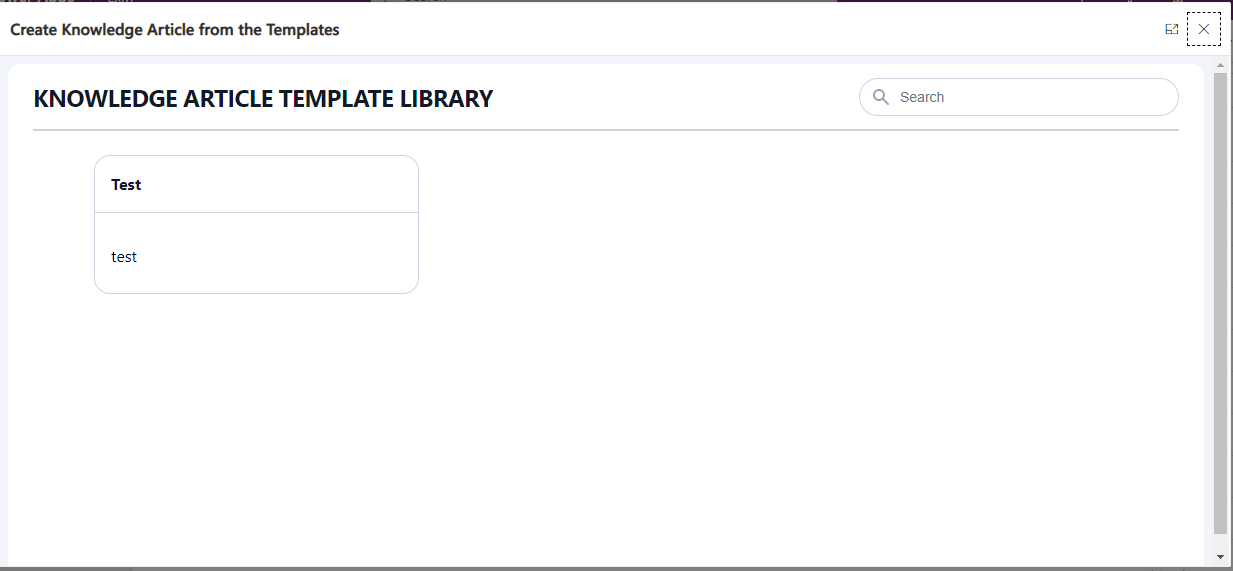The width and height of the screenshot is (1233, 571).
Task: Close the Create Knowledge Article dialog
Action: (x=1203, y=29)
